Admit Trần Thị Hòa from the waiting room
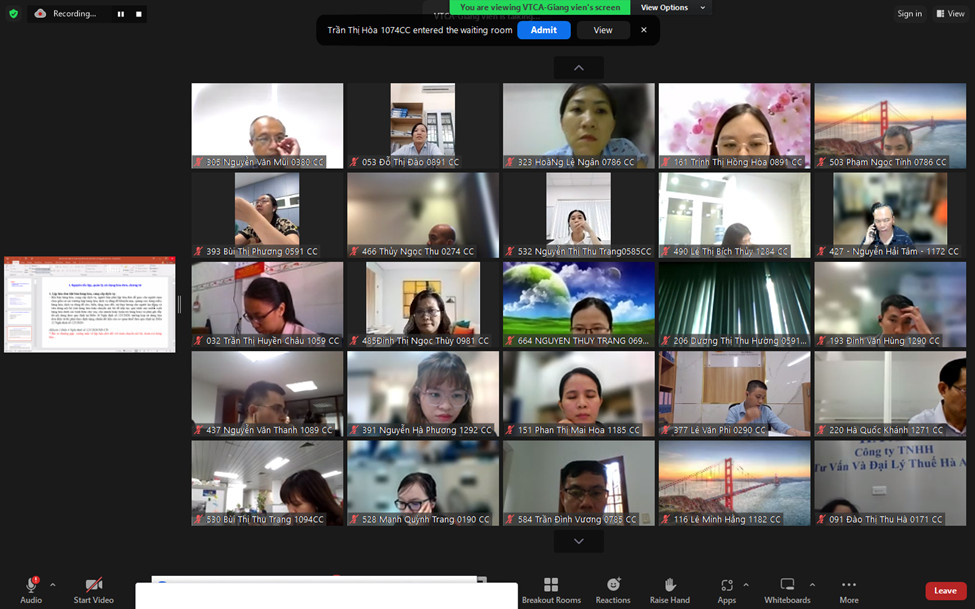975x609 pixels. coord(543,30)
